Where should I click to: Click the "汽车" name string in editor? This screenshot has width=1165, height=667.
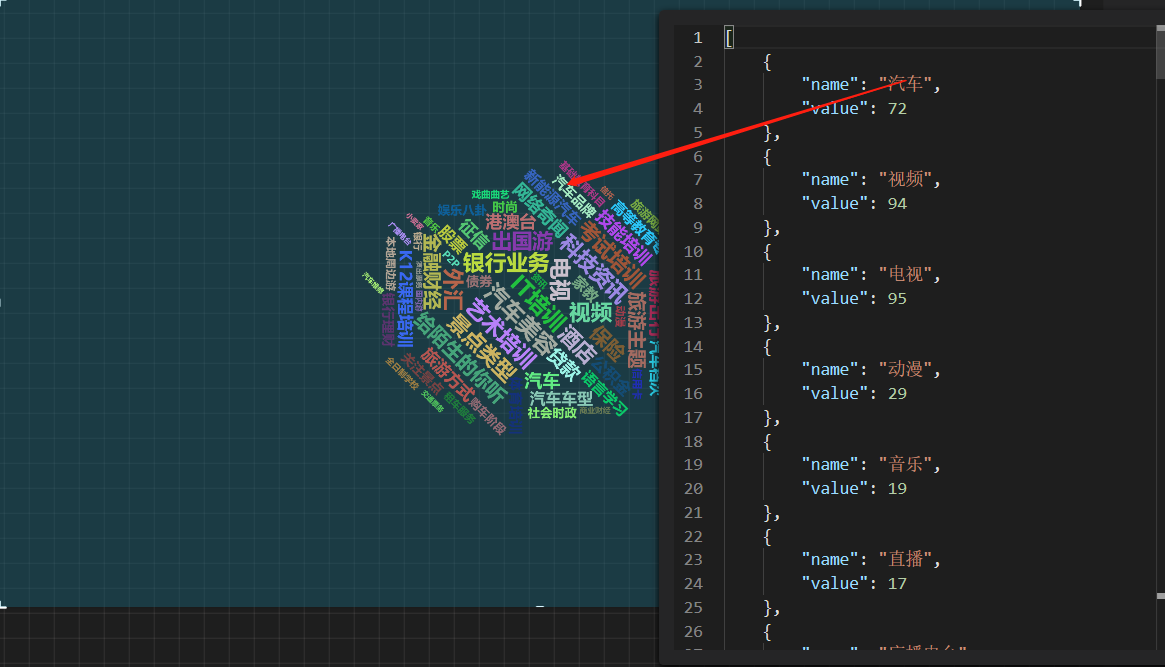(905, 84)
